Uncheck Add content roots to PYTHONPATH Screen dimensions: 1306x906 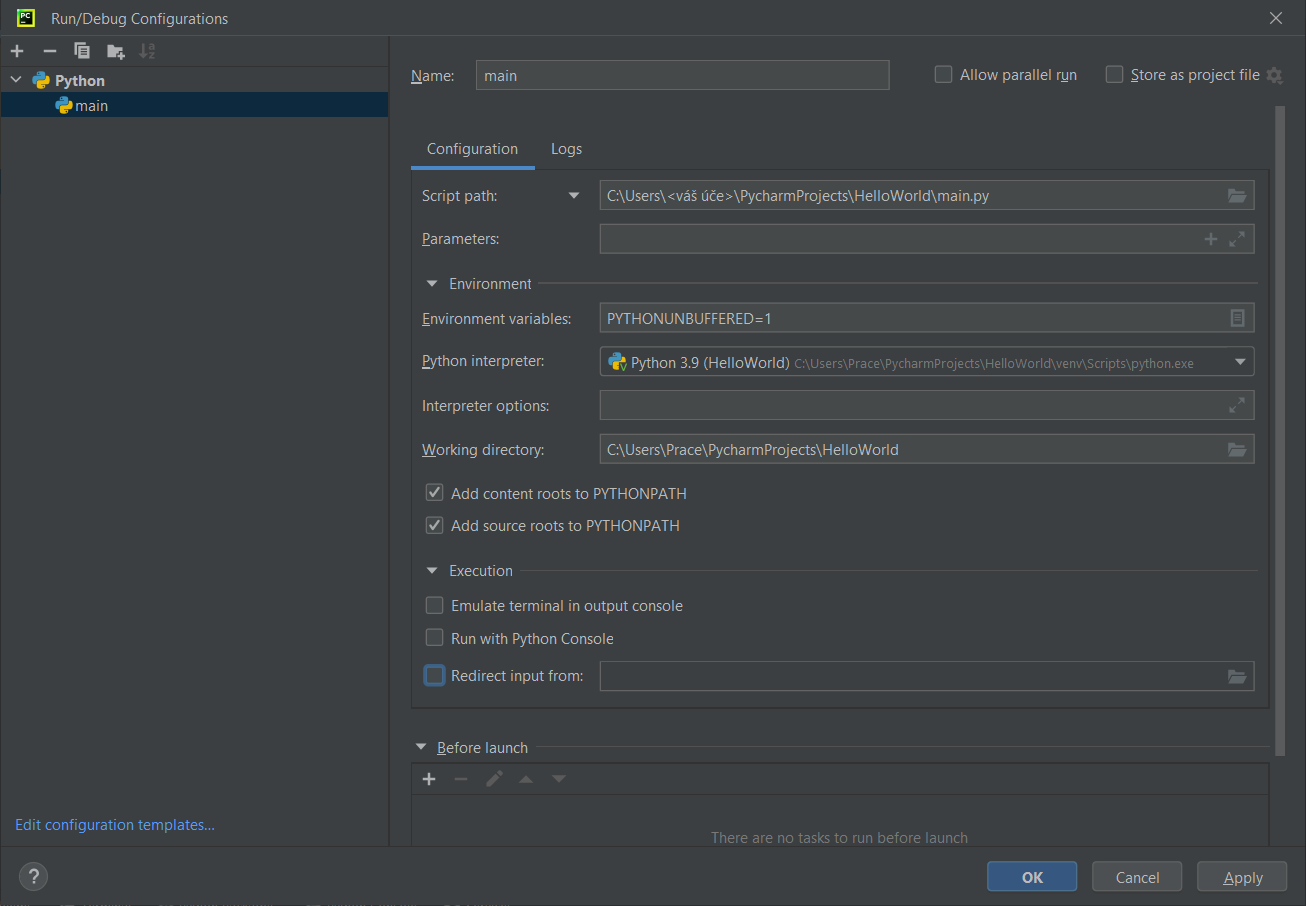click(434, 493)
